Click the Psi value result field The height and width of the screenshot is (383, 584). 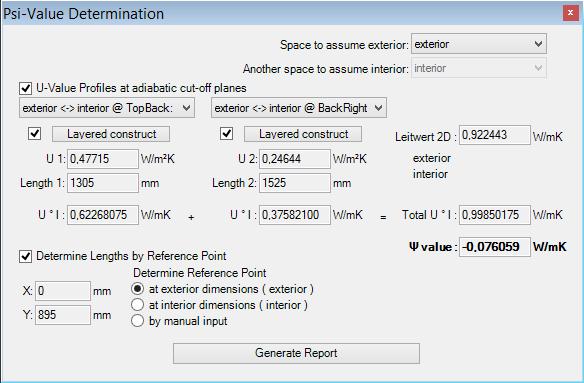tap(495, 247)
